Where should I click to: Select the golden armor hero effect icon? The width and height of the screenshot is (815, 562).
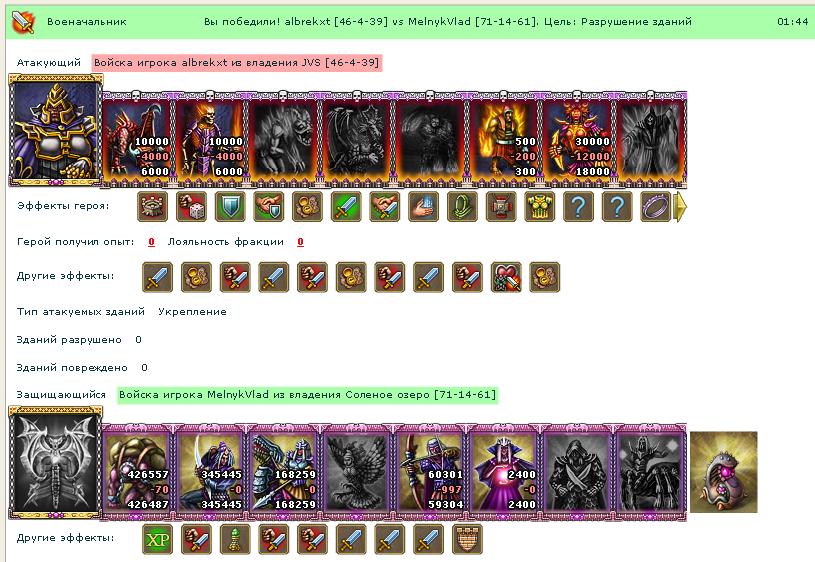(539, 206)
